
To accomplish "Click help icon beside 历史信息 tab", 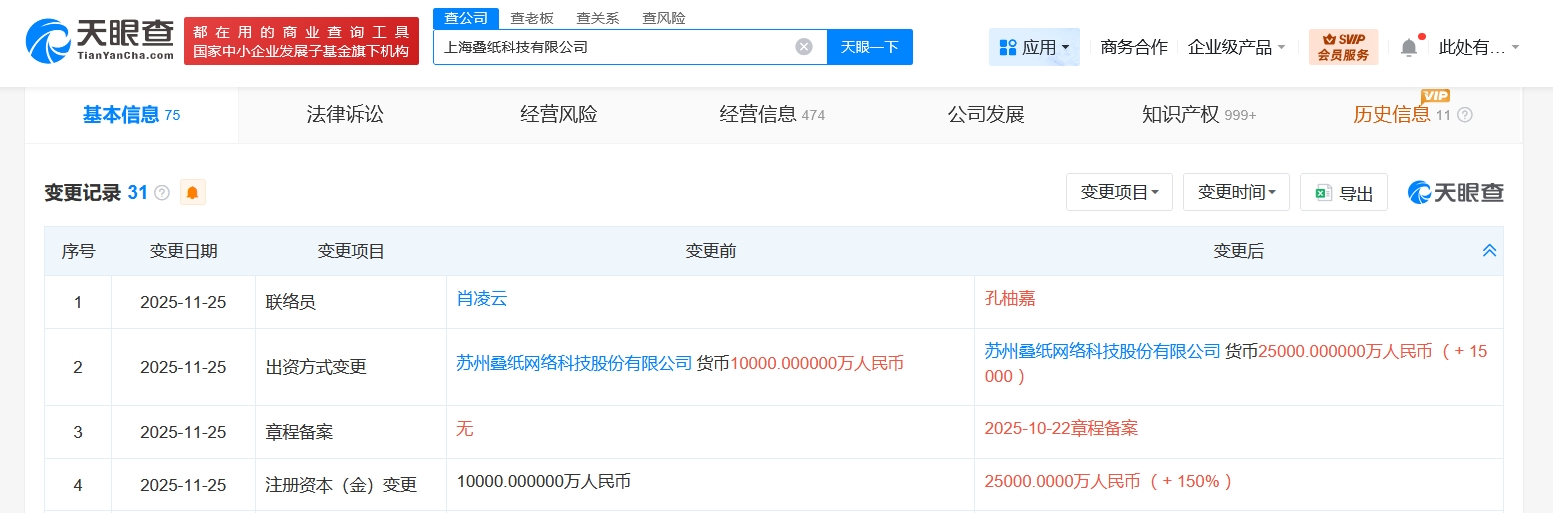I will click(x=1465, y=115).
